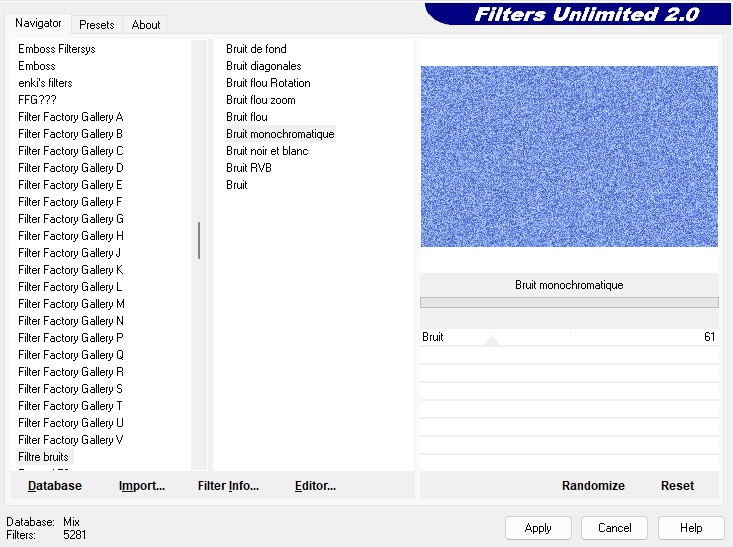Select Emboss Filtersys category

pos(57,49)
